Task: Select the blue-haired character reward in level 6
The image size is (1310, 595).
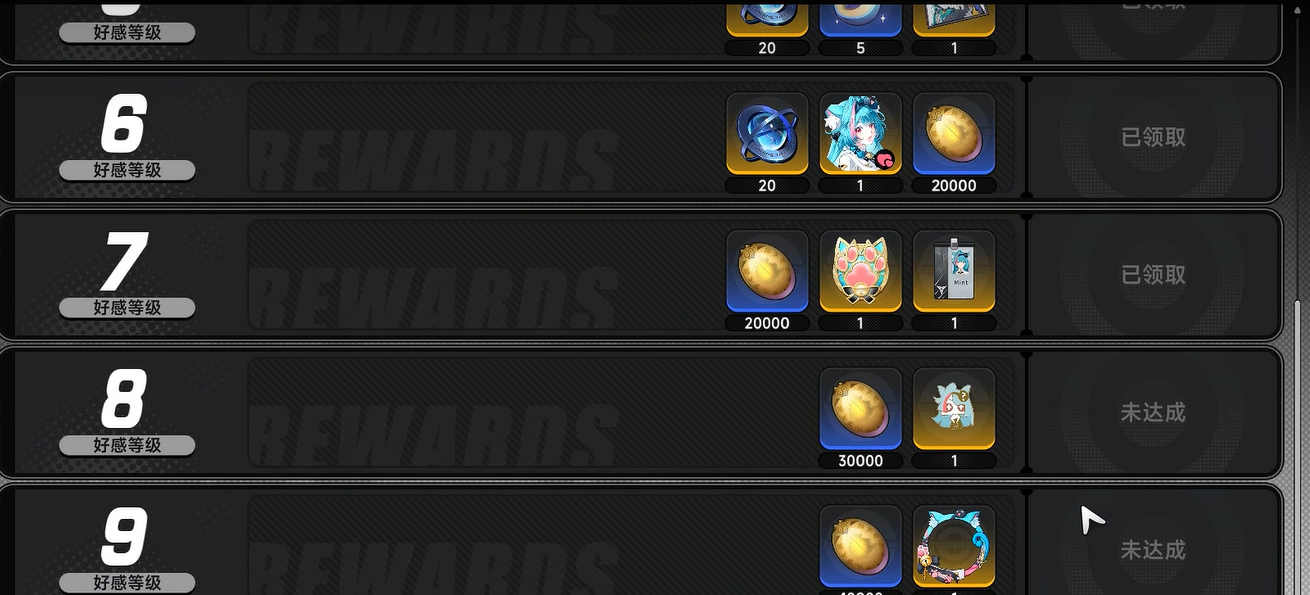Action: (x=860, y=134)
